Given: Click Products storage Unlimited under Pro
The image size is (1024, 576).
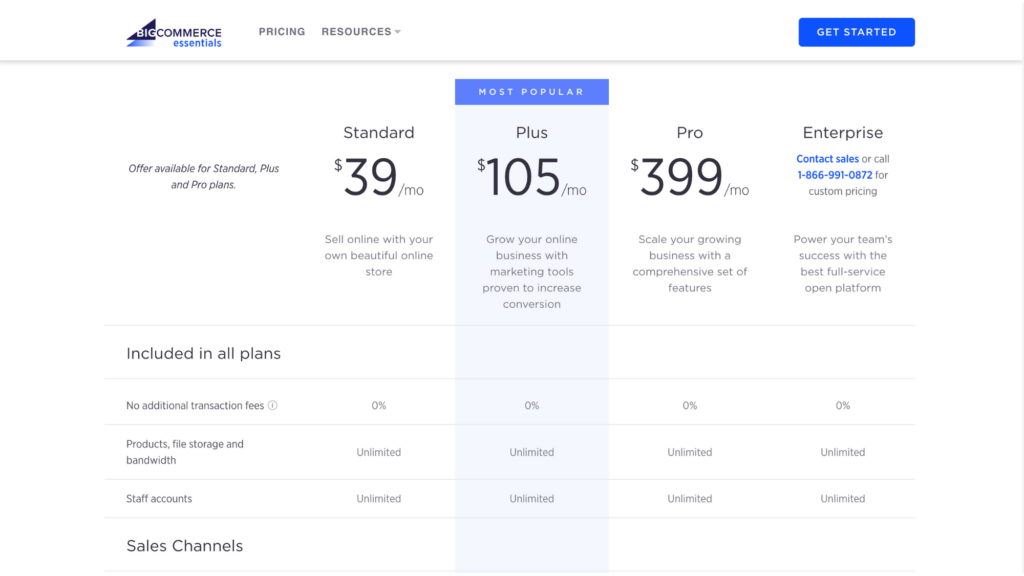Looking at the screenshot, I should click(x=690, y=452).
